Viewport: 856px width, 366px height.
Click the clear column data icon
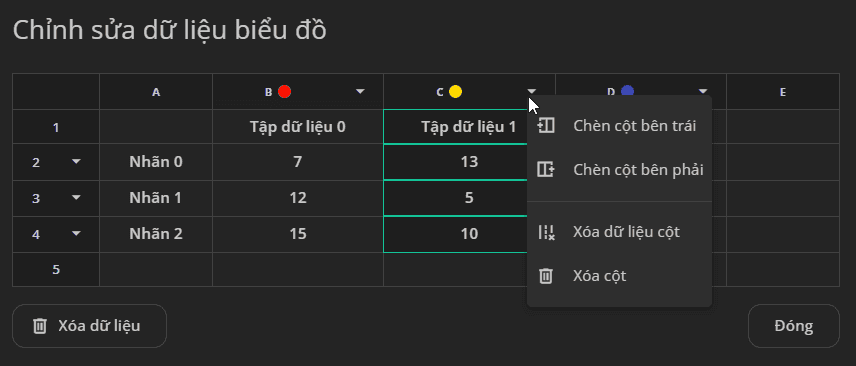point(546,232)
